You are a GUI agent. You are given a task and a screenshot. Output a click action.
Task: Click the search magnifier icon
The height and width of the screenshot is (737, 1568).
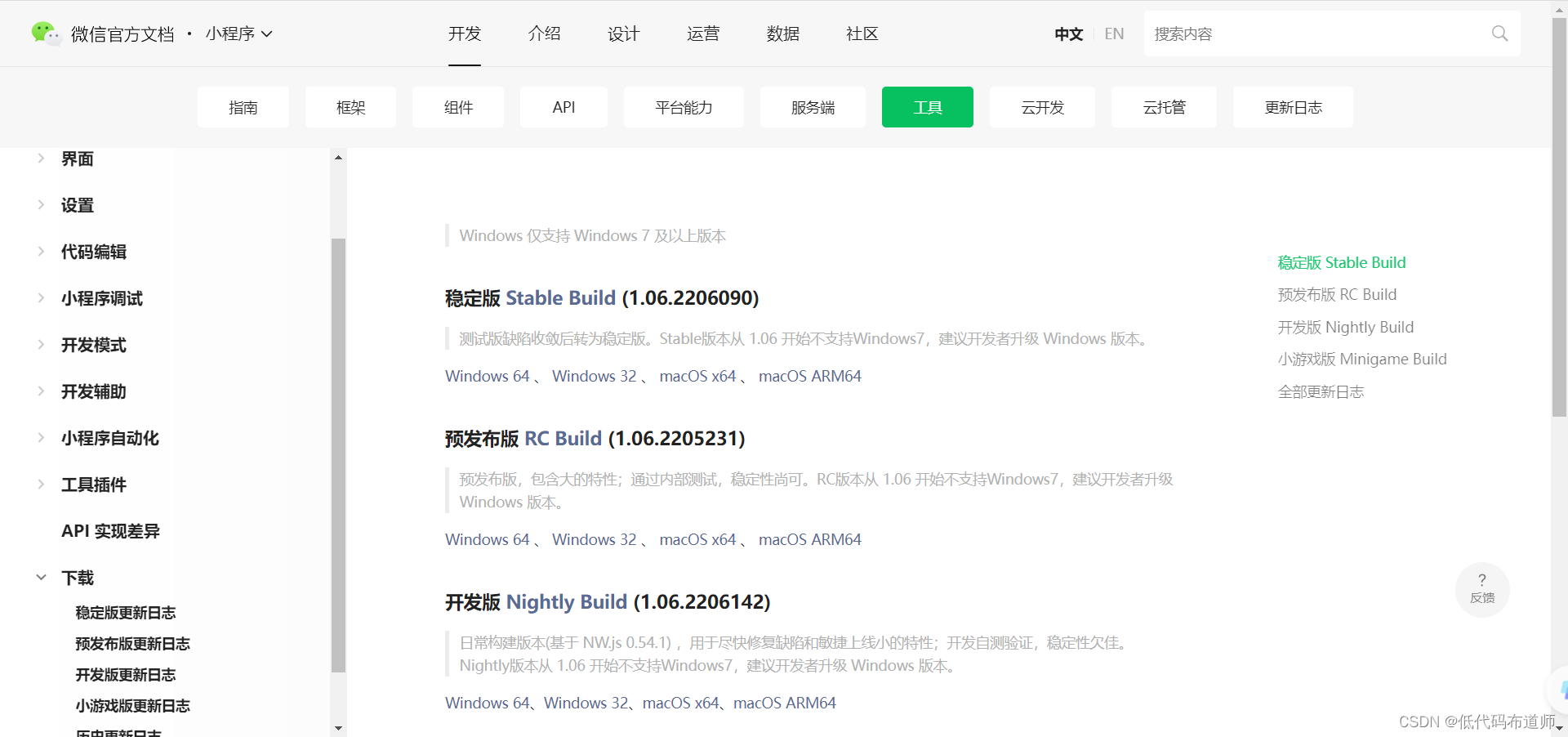tap(1499, 33)
